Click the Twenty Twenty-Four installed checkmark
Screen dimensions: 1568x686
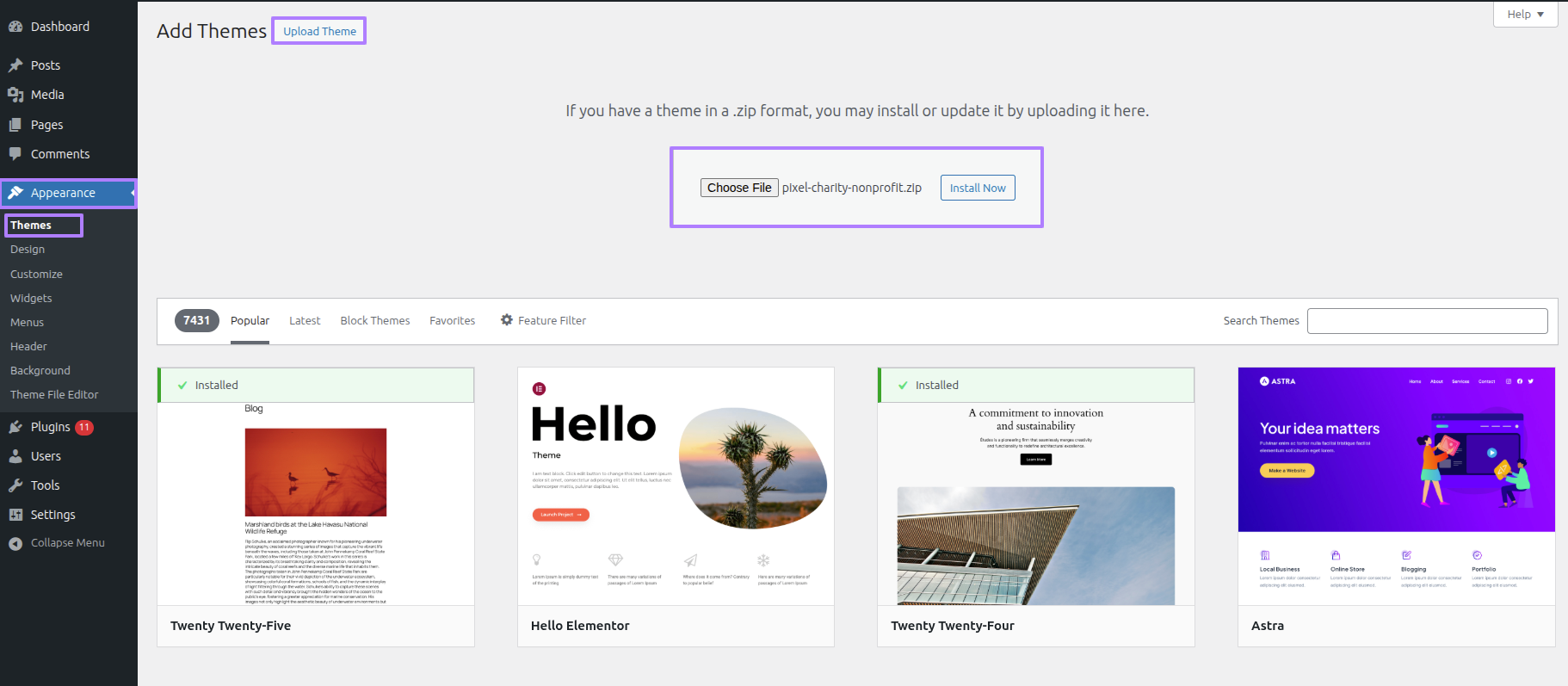pos(903,386)
